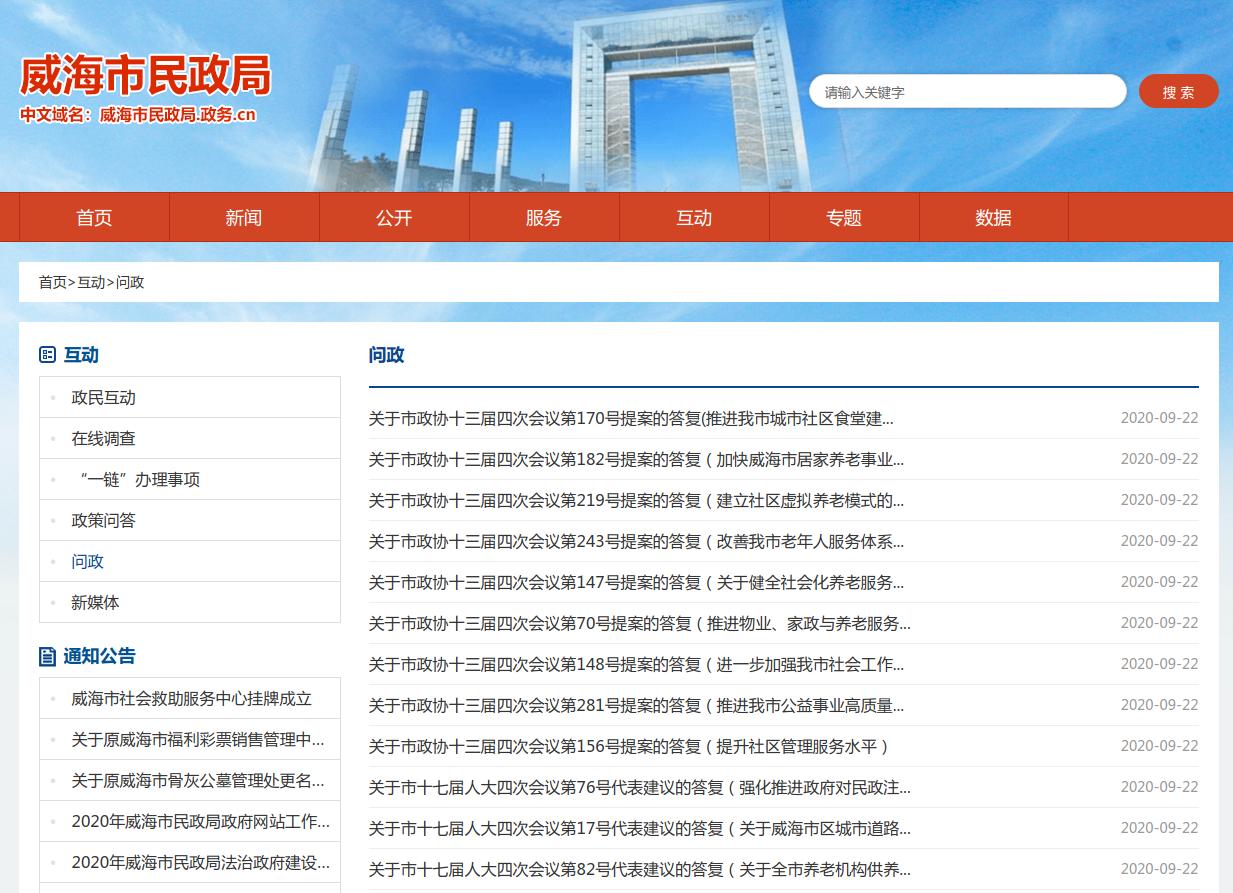Click the 通知公告 document icon

[x=47, y=656]
